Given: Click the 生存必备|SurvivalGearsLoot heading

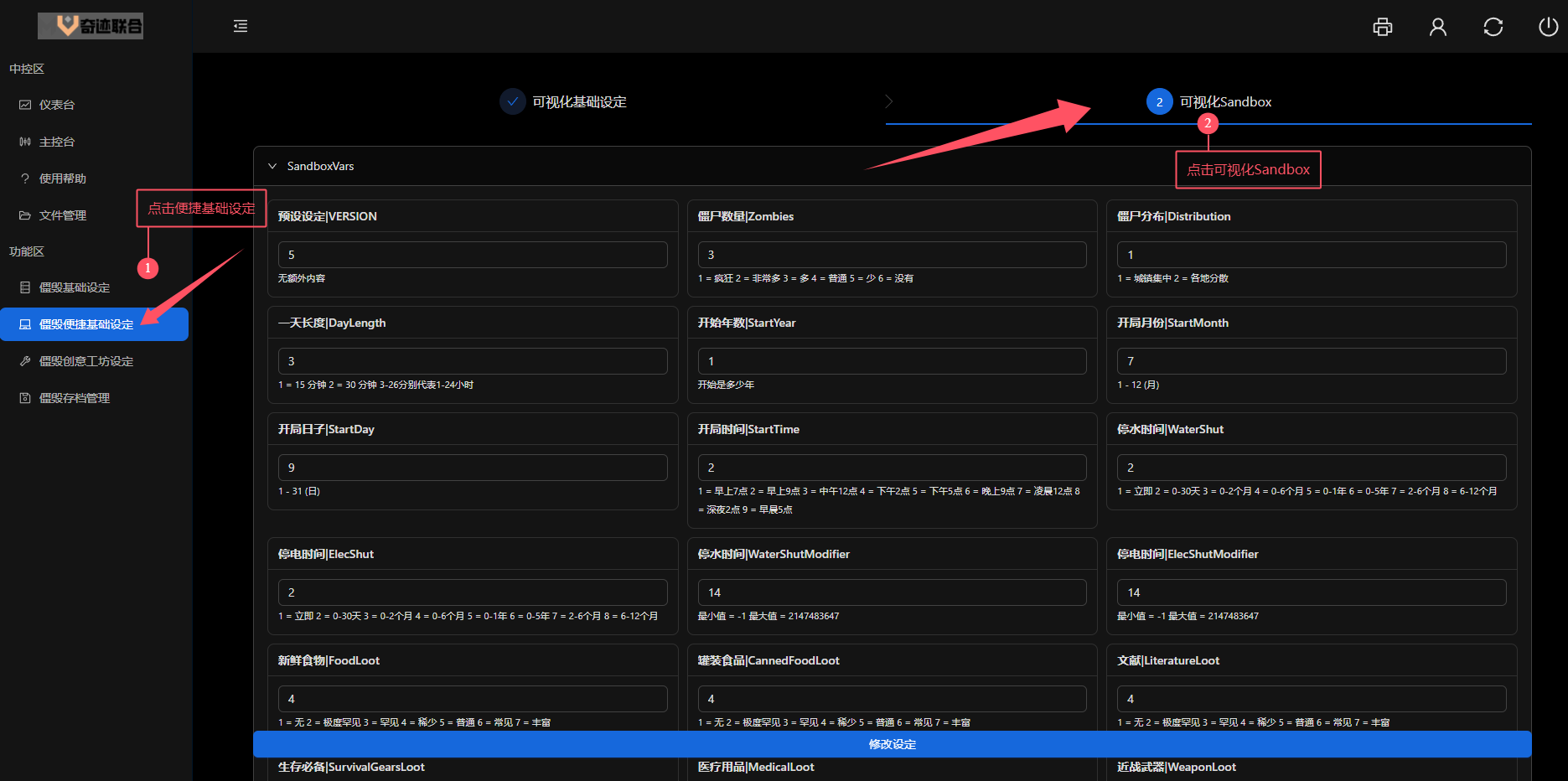Looking at the screenshot, I should 351,767.
